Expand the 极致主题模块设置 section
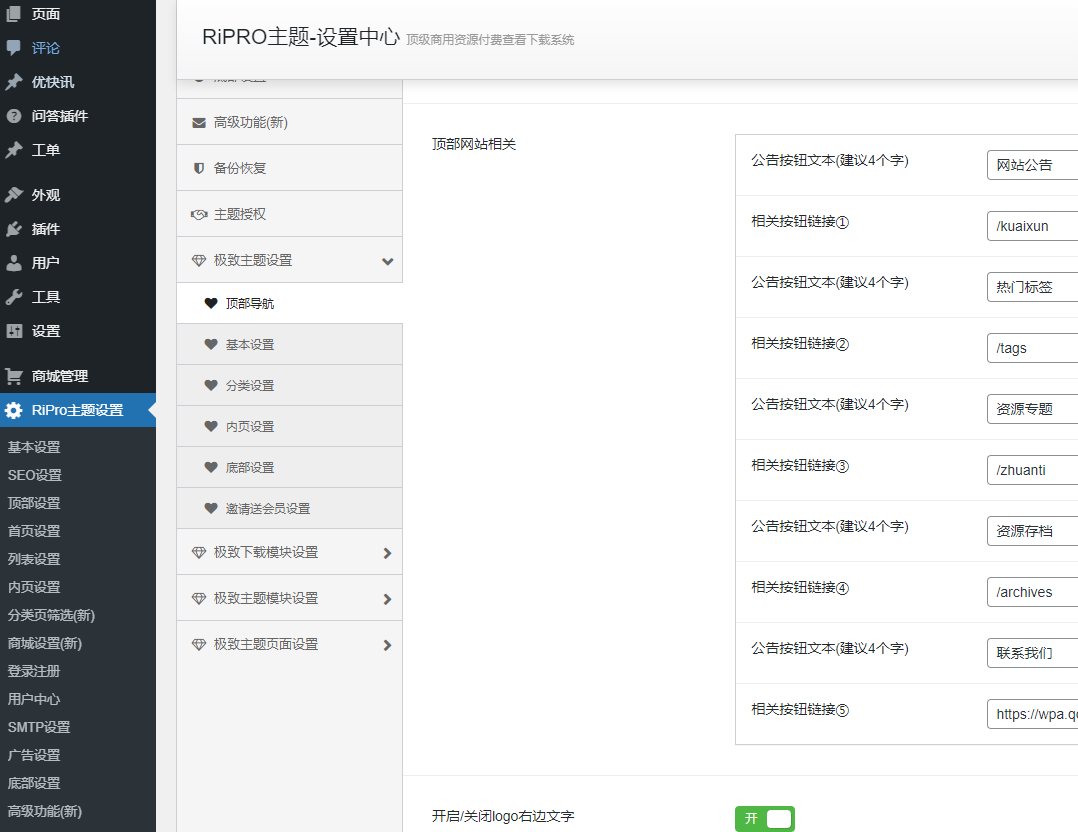Viewport: 1078px width, 832px height. click(x=387, y=599)
